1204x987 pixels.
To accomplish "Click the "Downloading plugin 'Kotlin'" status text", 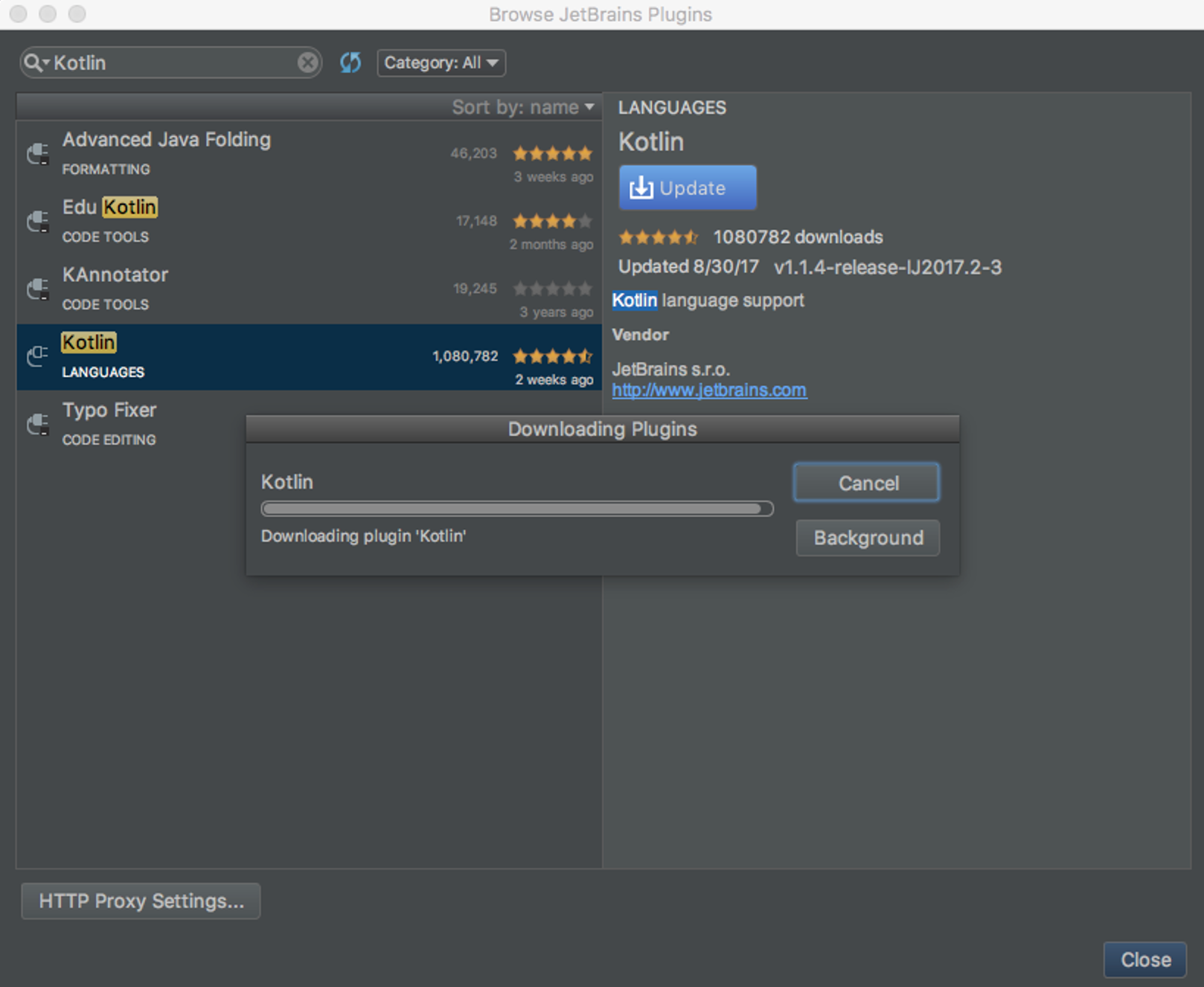I will (363, 536).
